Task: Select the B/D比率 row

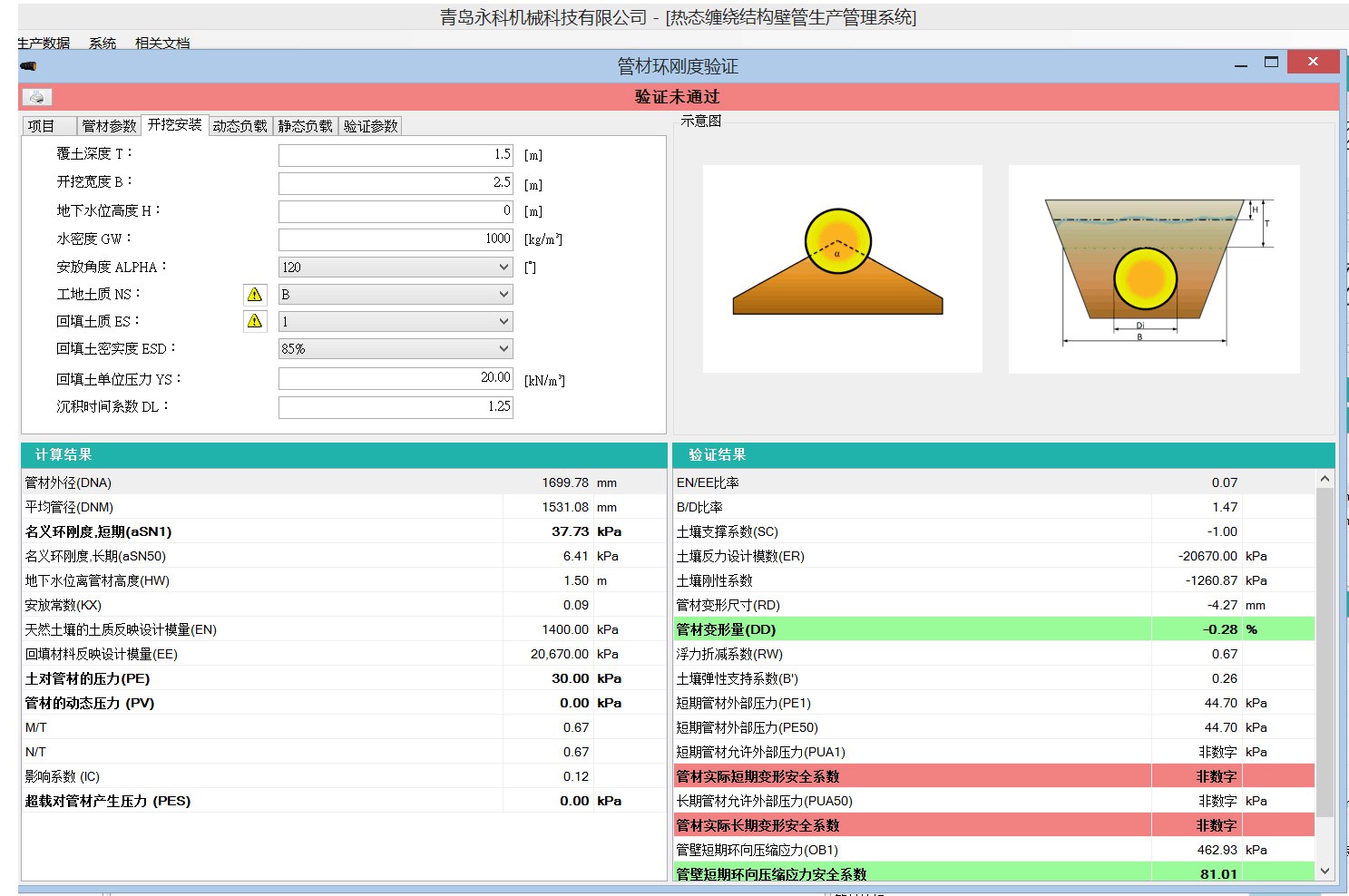Action: [994, 507]
